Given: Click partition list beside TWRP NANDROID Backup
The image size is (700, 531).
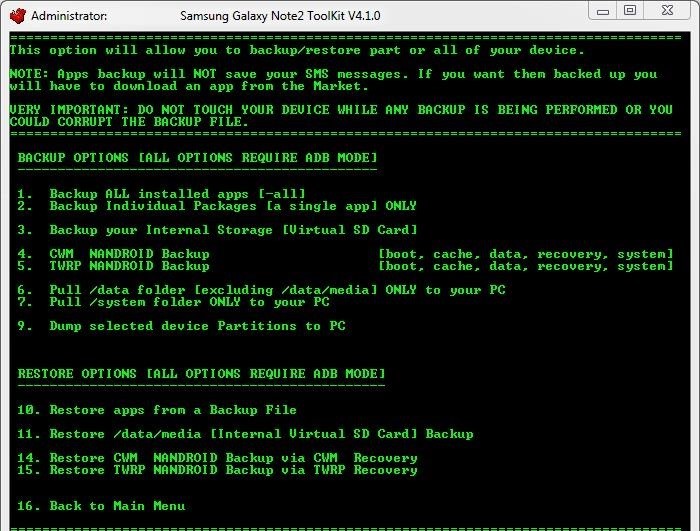Looking at the screenshot, I should click(525, 266).
